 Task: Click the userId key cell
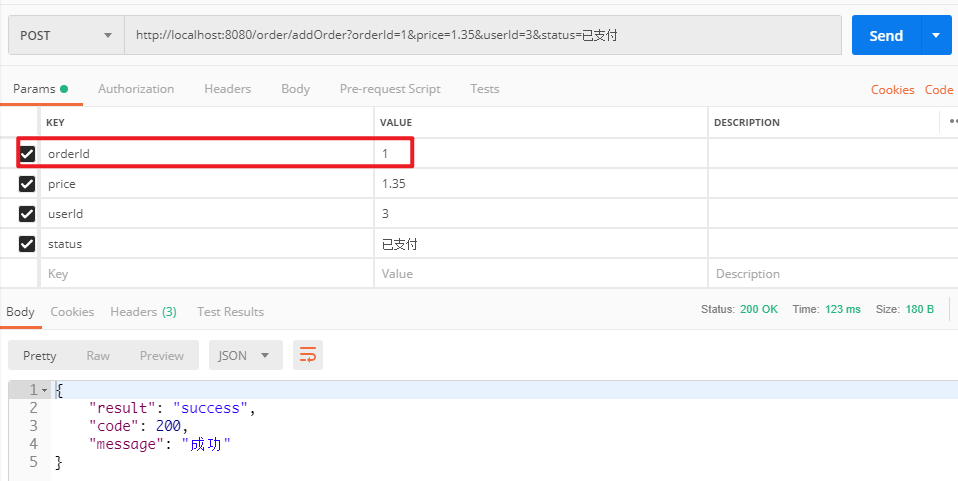207,214
